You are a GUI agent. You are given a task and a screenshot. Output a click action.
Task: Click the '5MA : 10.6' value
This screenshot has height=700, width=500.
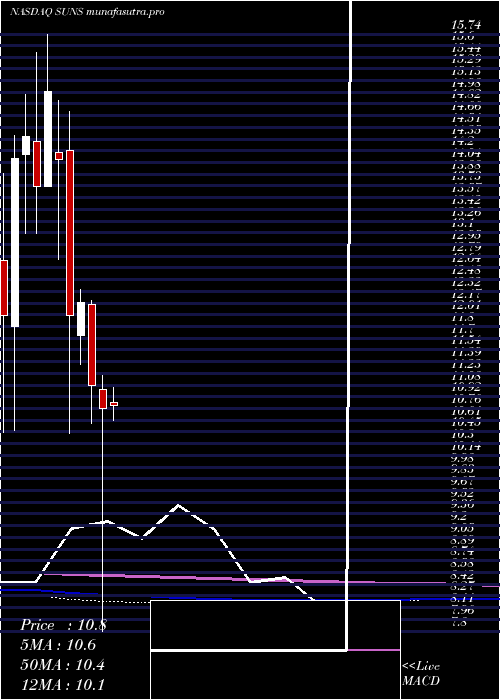point(58,645)
